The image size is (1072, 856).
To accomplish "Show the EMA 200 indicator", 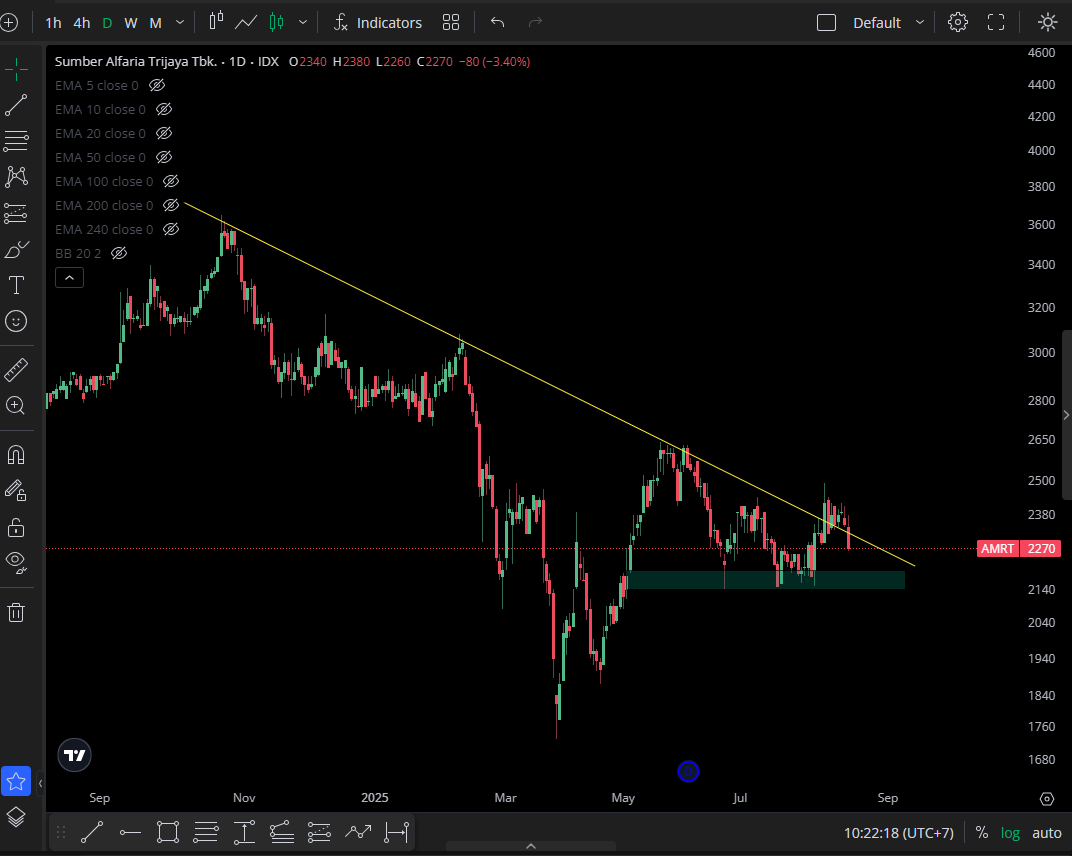I will tap(171, 205).
